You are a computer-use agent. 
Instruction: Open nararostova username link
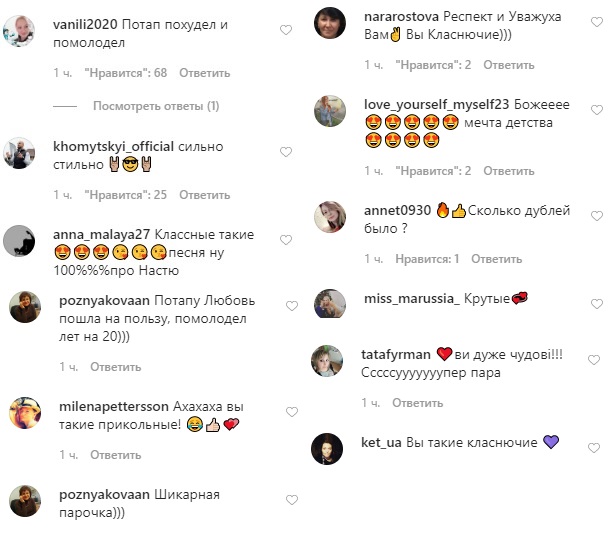tap(401, 16)
